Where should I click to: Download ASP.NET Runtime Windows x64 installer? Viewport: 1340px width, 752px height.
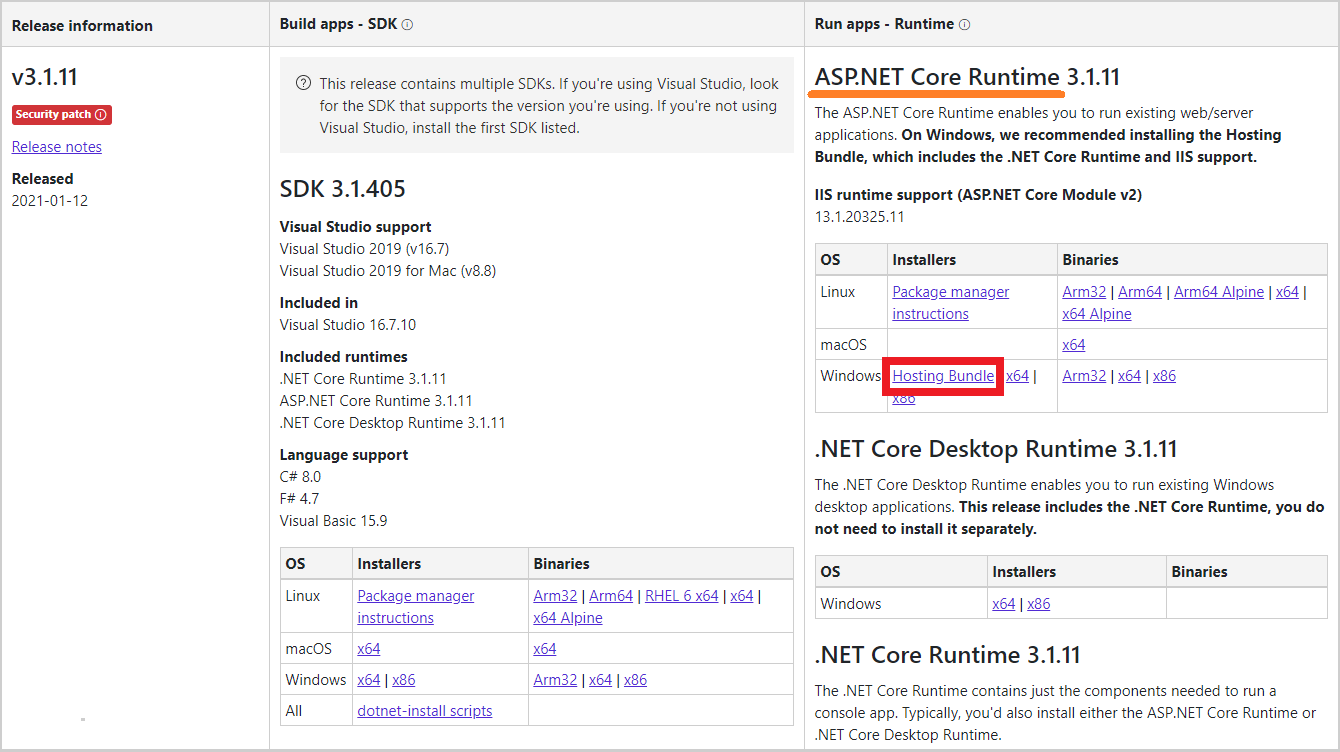tap(1018, 376)
